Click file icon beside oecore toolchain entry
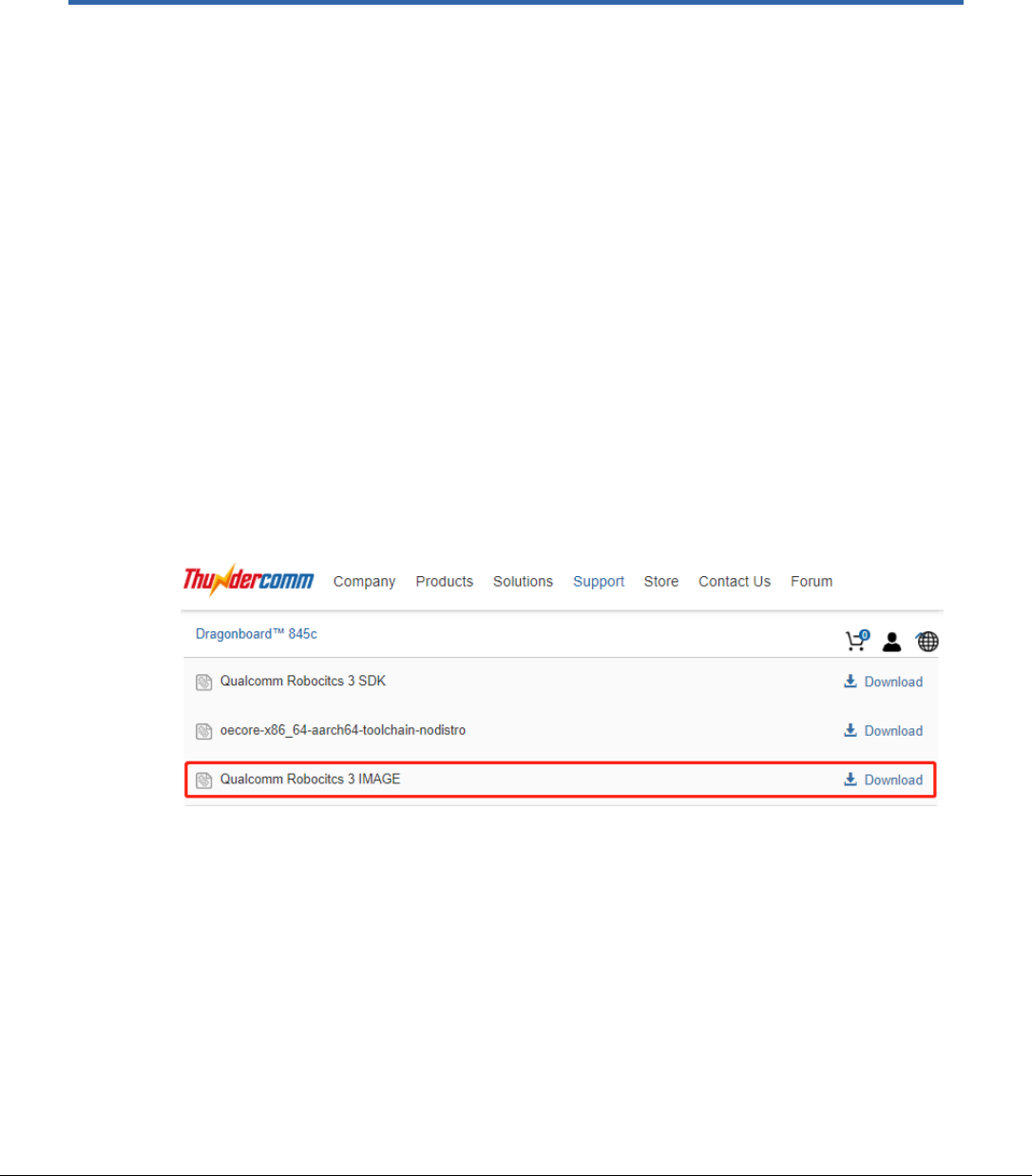This screenshot has width=1032, height=1176. (203, 731)
